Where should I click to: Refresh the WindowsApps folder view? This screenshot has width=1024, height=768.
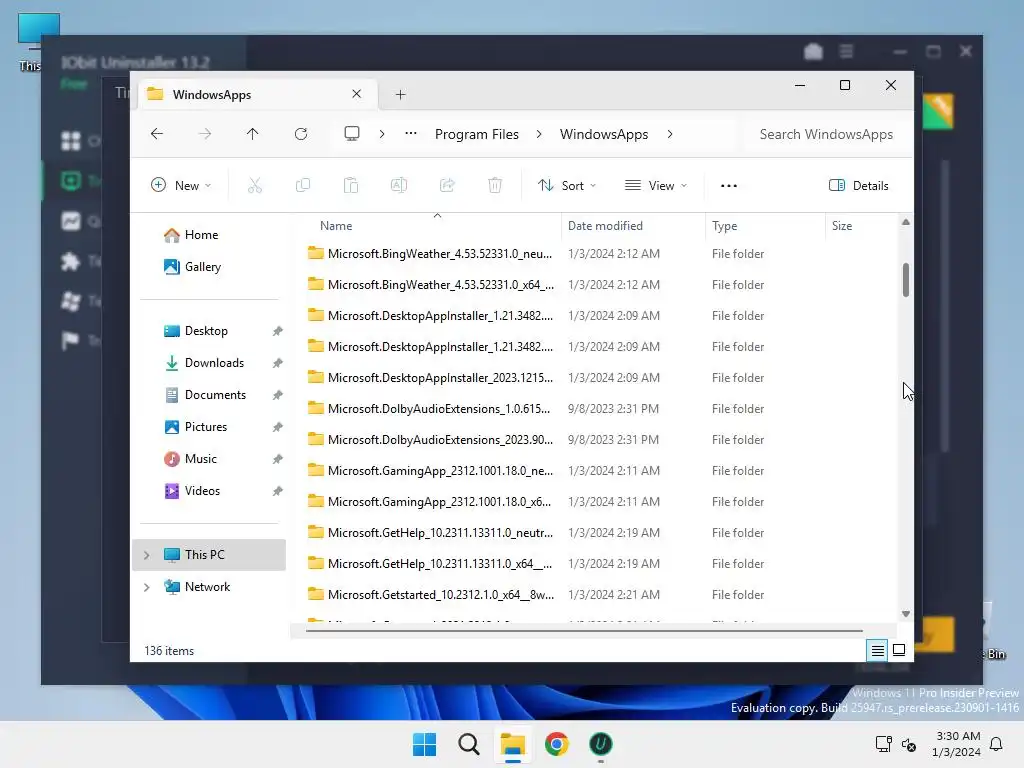point(301,134)
